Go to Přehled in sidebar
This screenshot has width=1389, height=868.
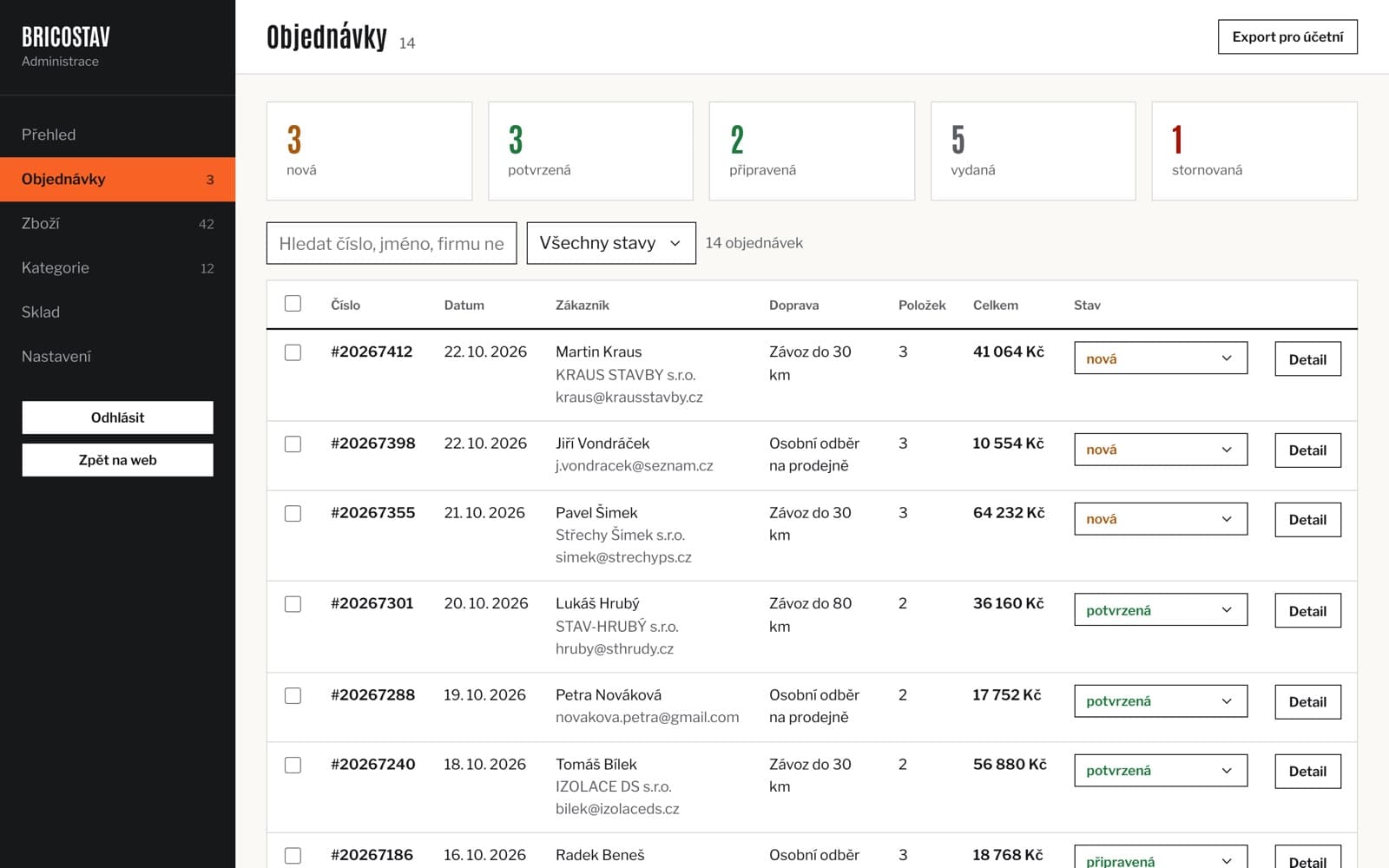[x=117, y=135]
